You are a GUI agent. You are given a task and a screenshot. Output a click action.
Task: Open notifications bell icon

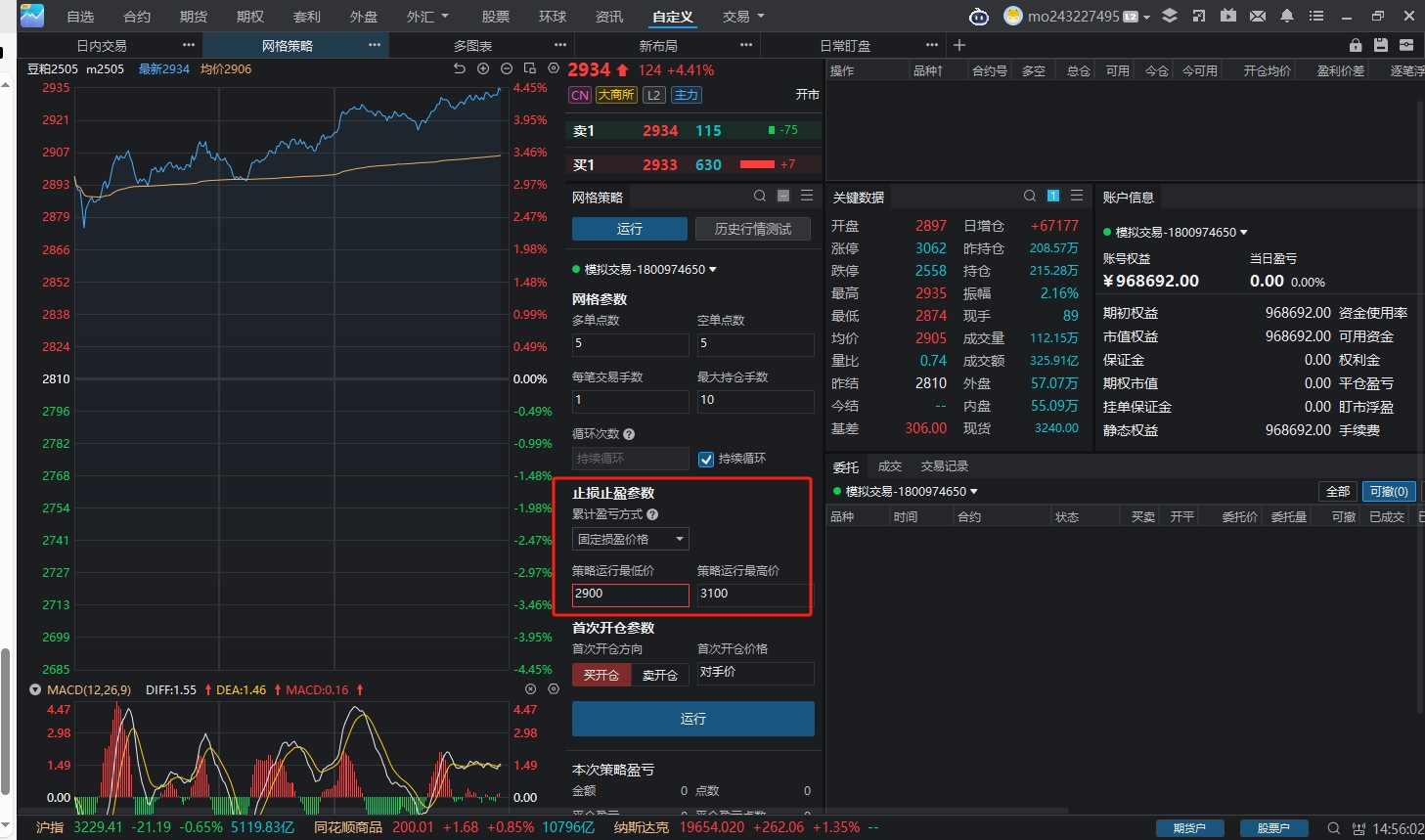pos(1287,16)
